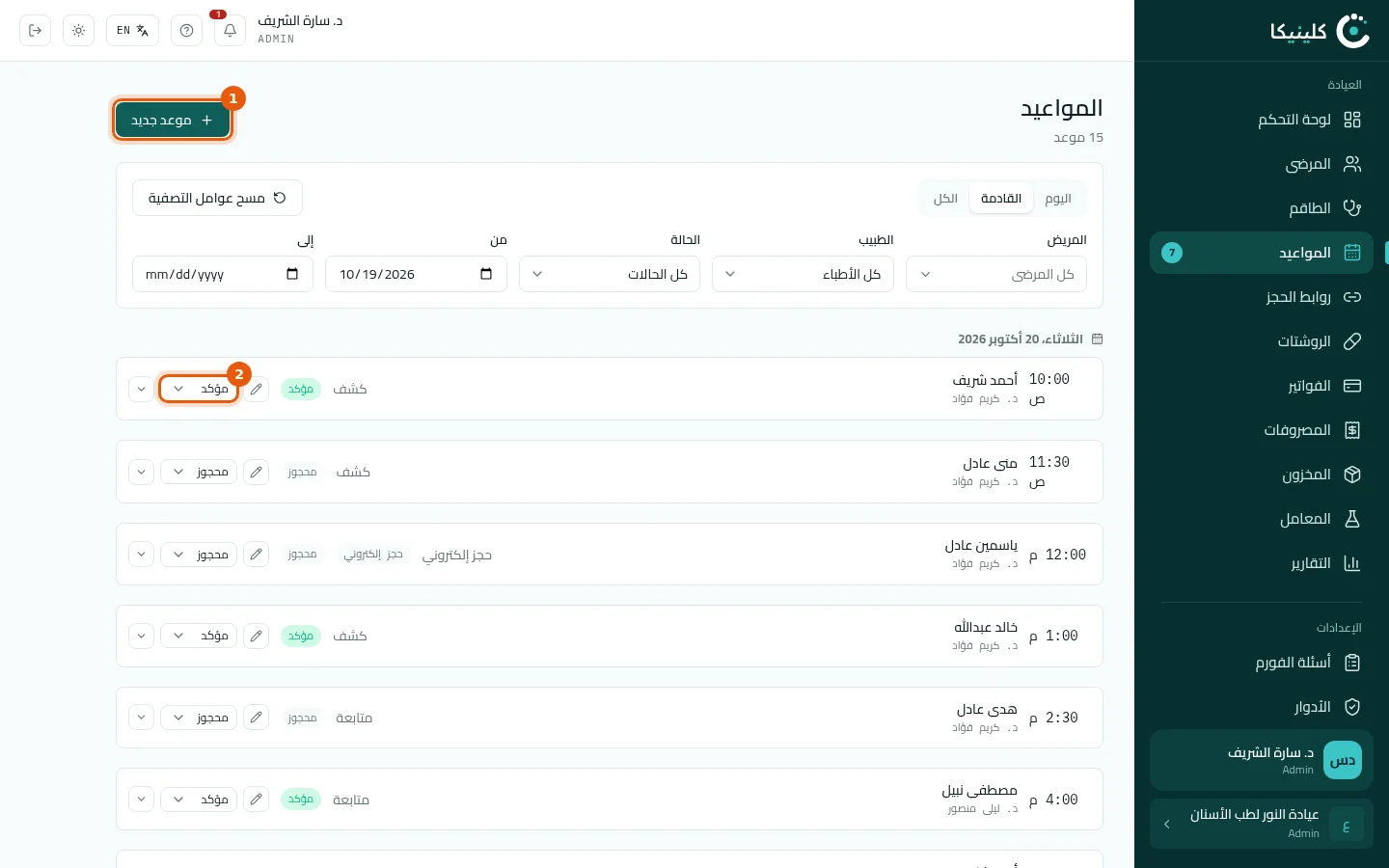Switch to the اليوم tab
This screenshot has width=1389, height=868.
pyautogui.click(x=1058, y=198)
